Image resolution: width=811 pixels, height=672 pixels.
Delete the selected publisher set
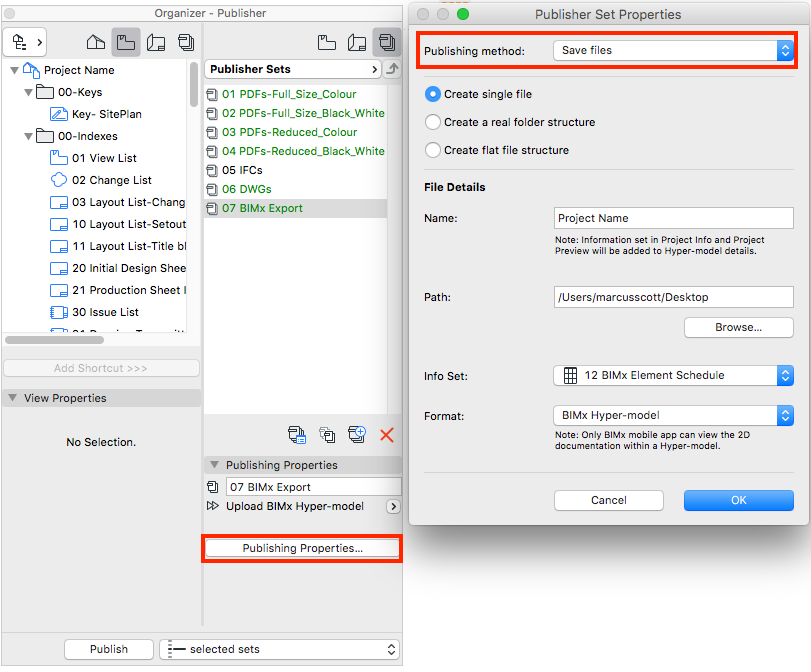(x=387, y=435)
